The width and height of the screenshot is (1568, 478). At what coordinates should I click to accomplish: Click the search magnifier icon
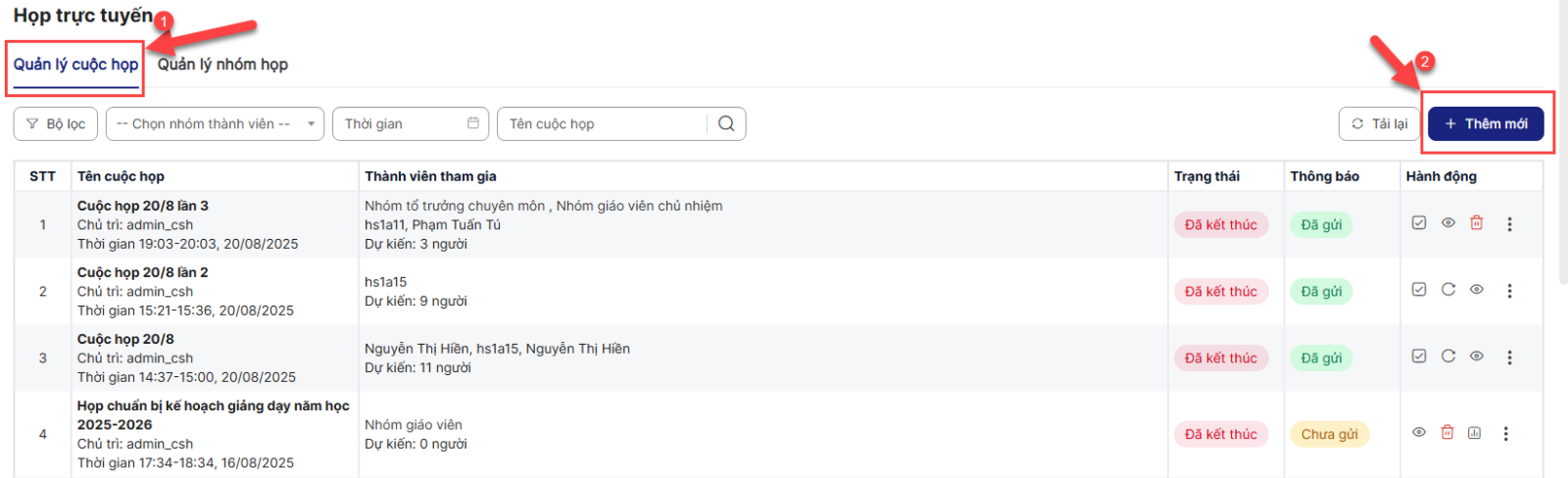(x=726, y=123)
